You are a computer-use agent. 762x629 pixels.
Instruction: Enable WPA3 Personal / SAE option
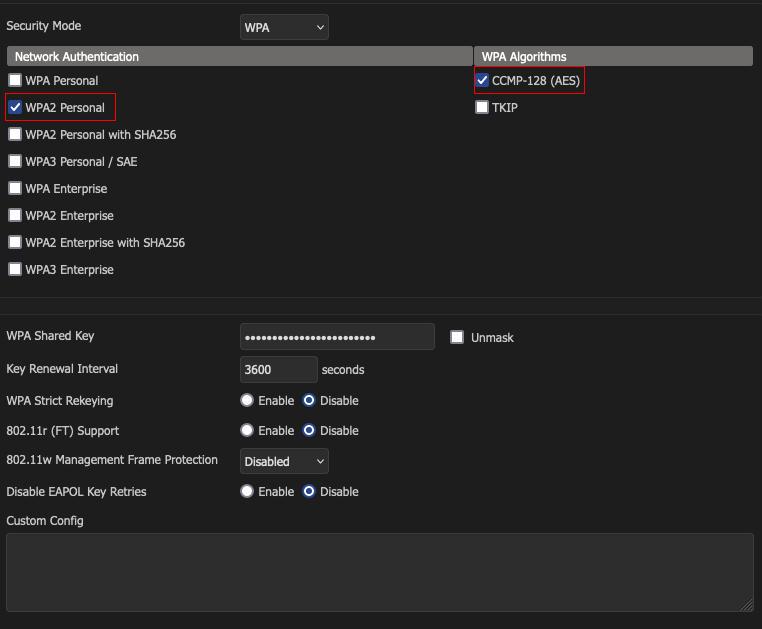(15, 161)
